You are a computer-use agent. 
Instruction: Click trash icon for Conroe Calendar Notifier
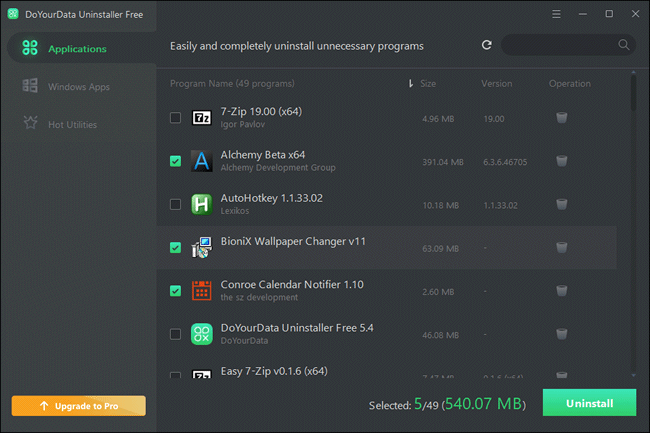562,290
